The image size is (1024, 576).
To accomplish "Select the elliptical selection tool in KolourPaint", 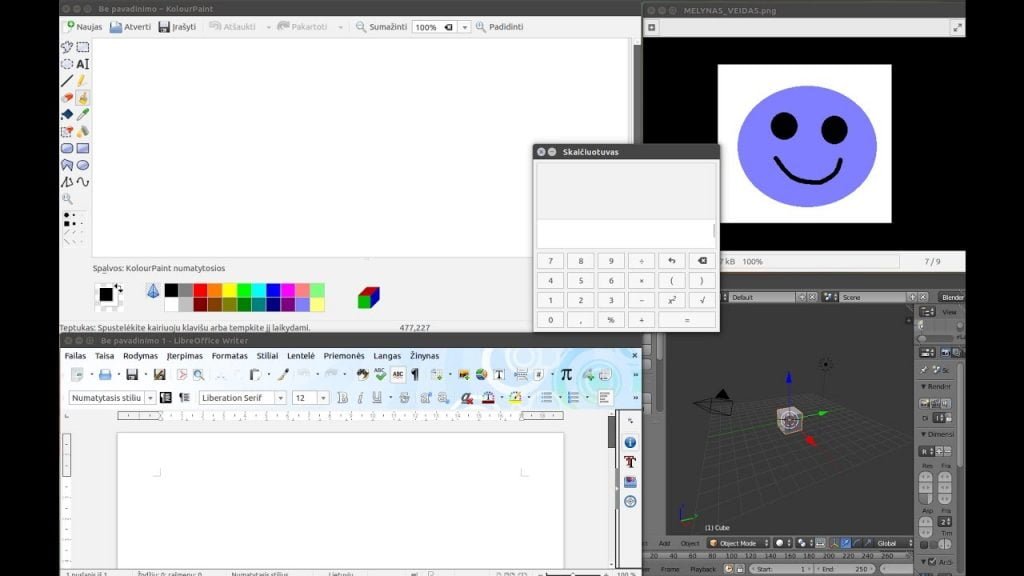I will coord(67,64).
